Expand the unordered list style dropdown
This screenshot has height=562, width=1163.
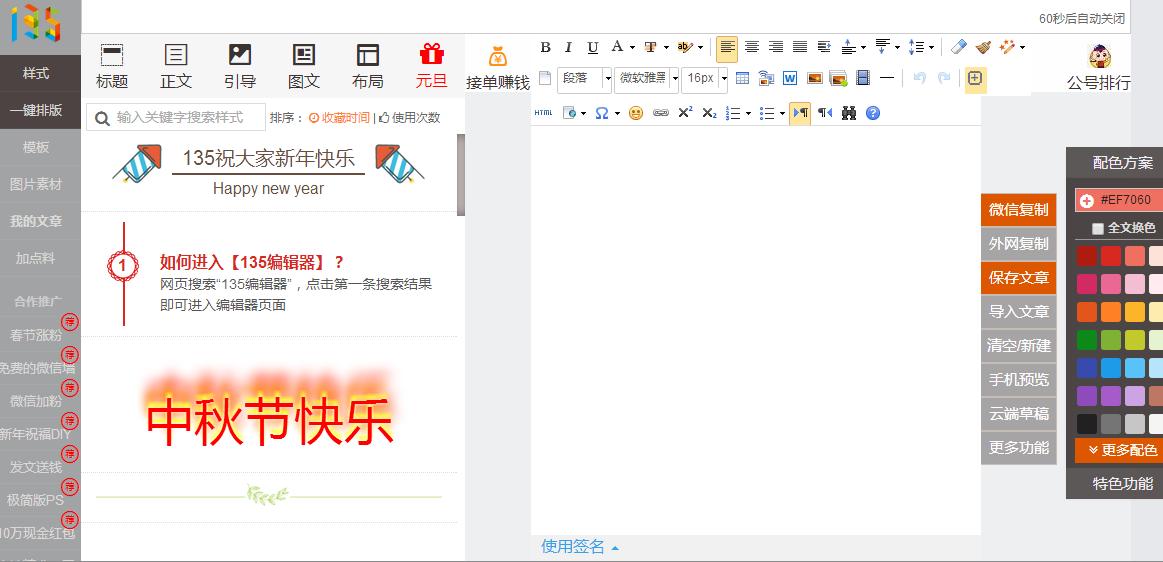tap(781, 113)
